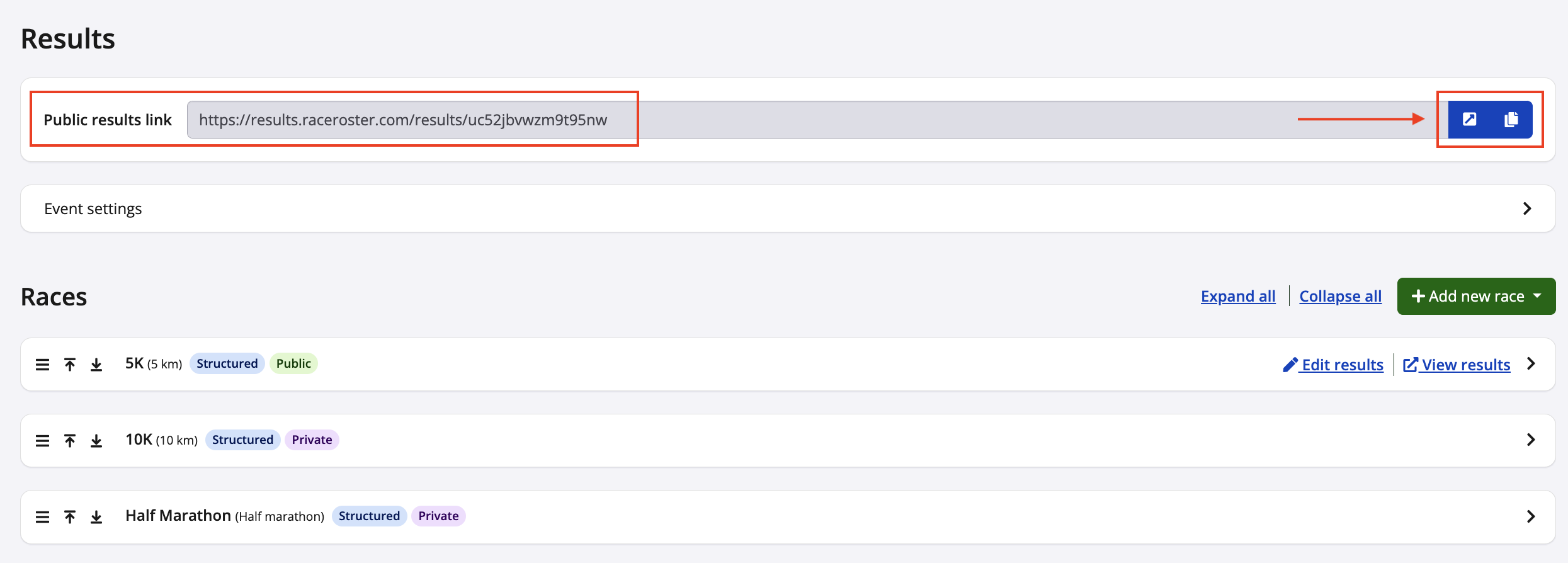Move 5K race to bottom
Image resolution: width=1568 pixels, height=563 pixels.
tap(96, 365)
